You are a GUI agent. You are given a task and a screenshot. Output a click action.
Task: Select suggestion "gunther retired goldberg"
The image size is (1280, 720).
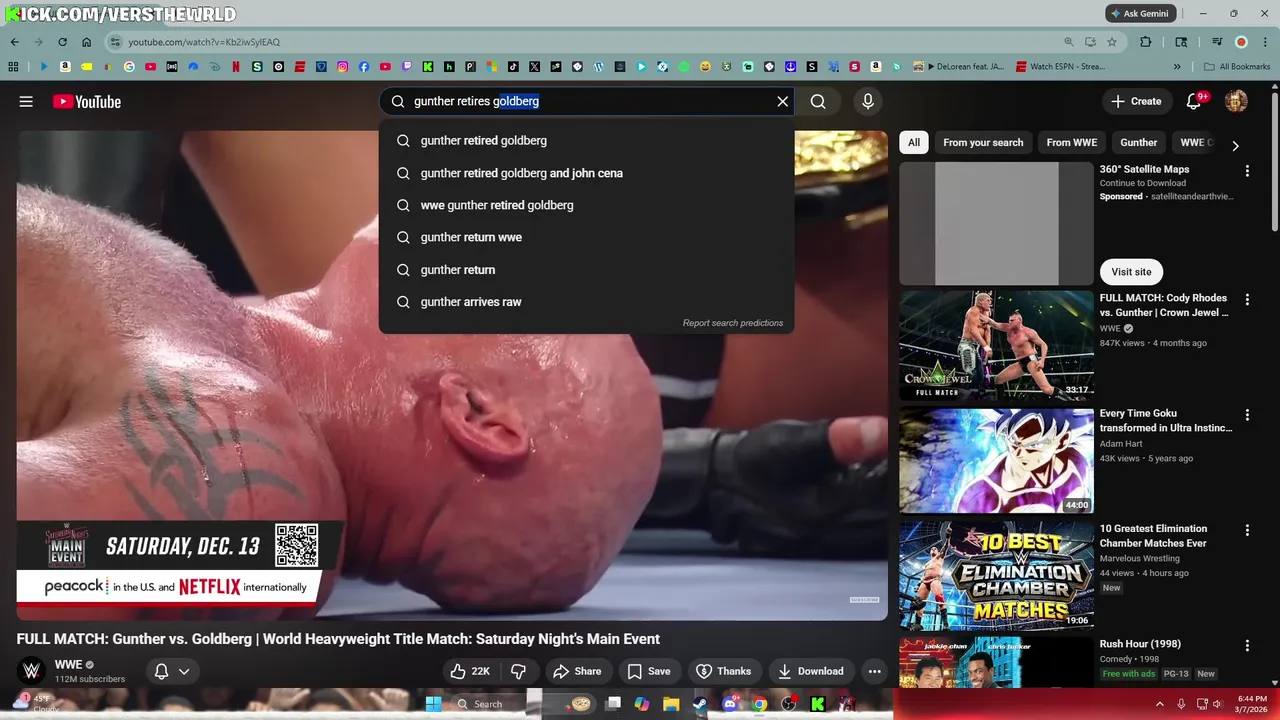(x=586, y=141)
